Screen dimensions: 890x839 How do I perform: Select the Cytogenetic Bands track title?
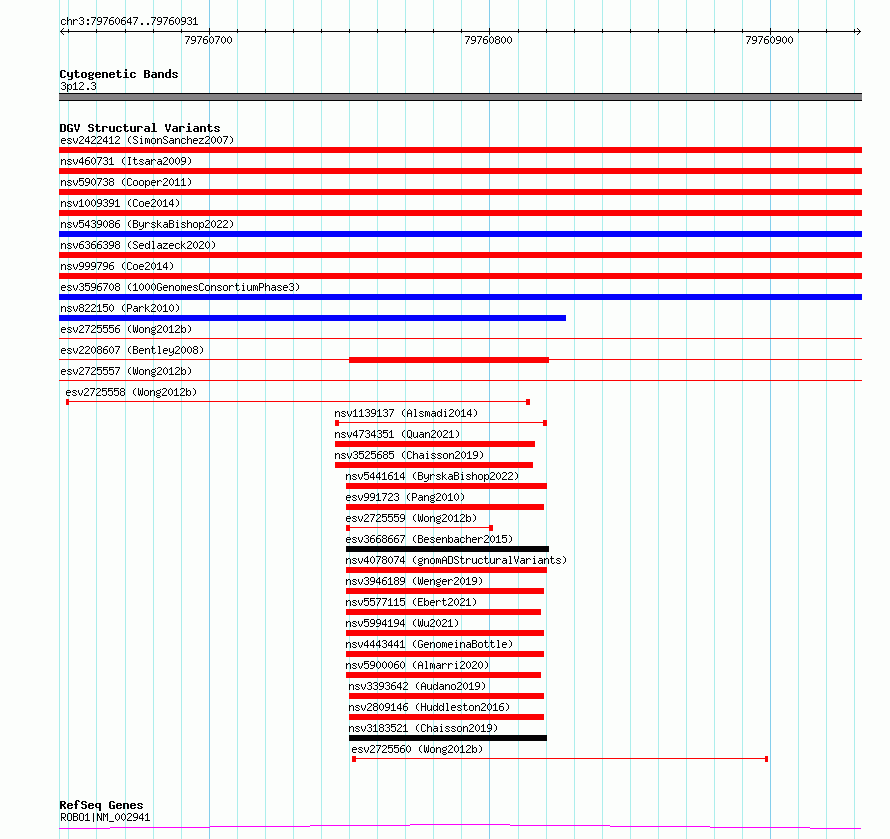click(x=119, y=74)
